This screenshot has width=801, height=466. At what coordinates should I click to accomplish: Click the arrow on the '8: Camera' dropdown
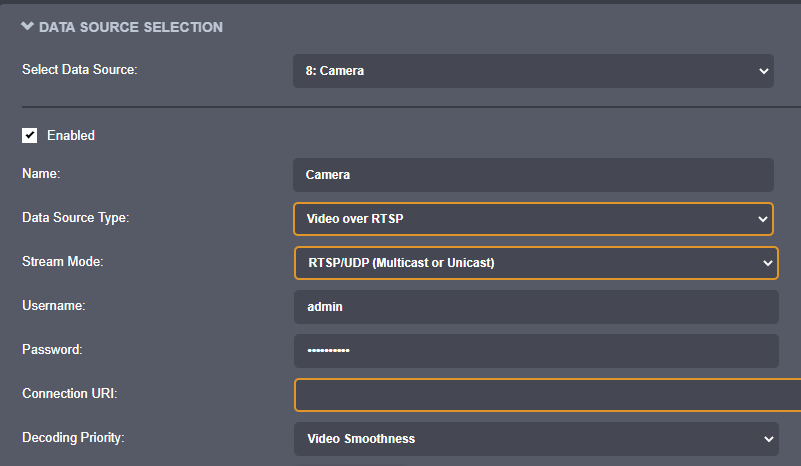[x=764, y=71]
